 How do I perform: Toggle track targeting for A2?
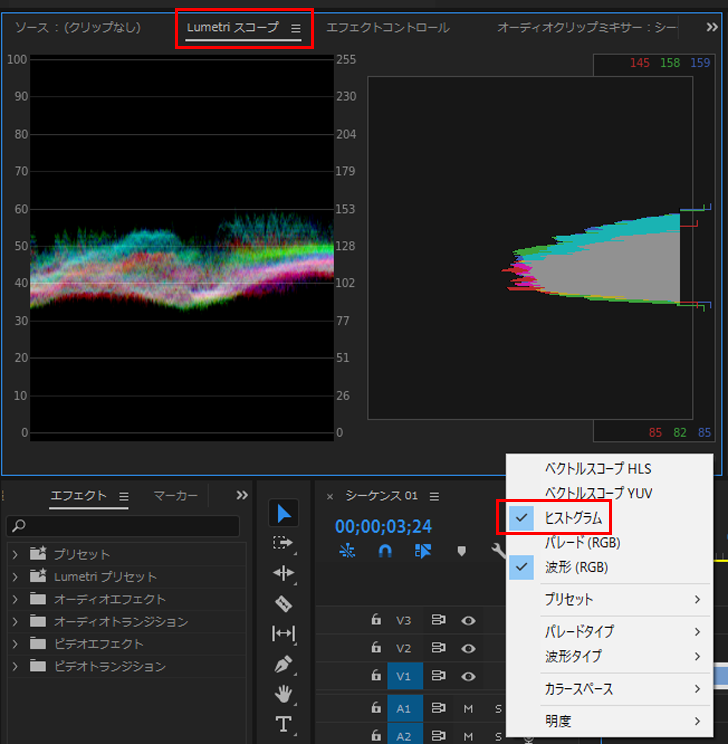(x=405, y=735)
